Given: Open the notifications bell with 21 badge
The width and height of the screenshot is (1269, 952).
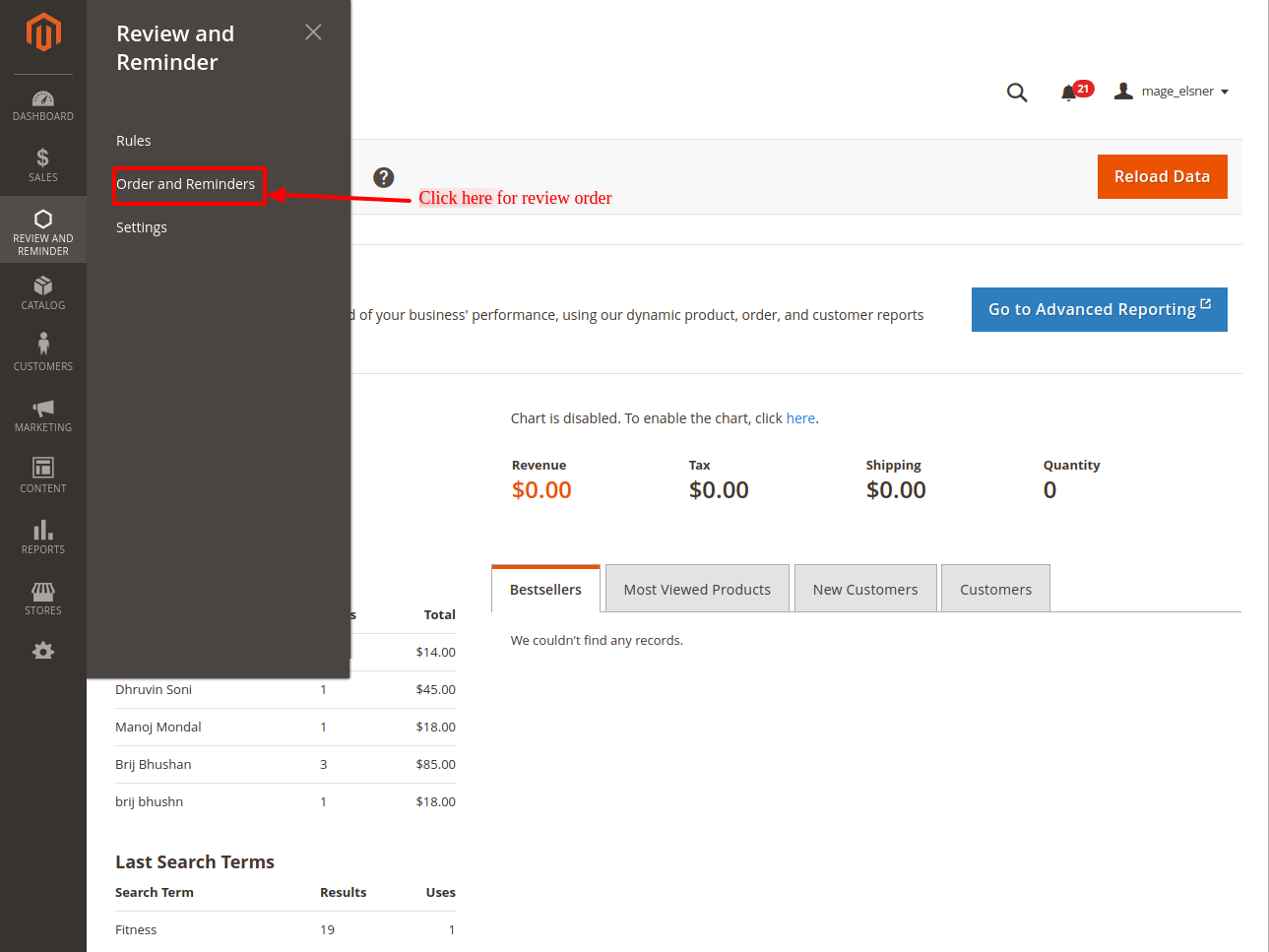Looking at the screenshot, I should [1069, 93].
